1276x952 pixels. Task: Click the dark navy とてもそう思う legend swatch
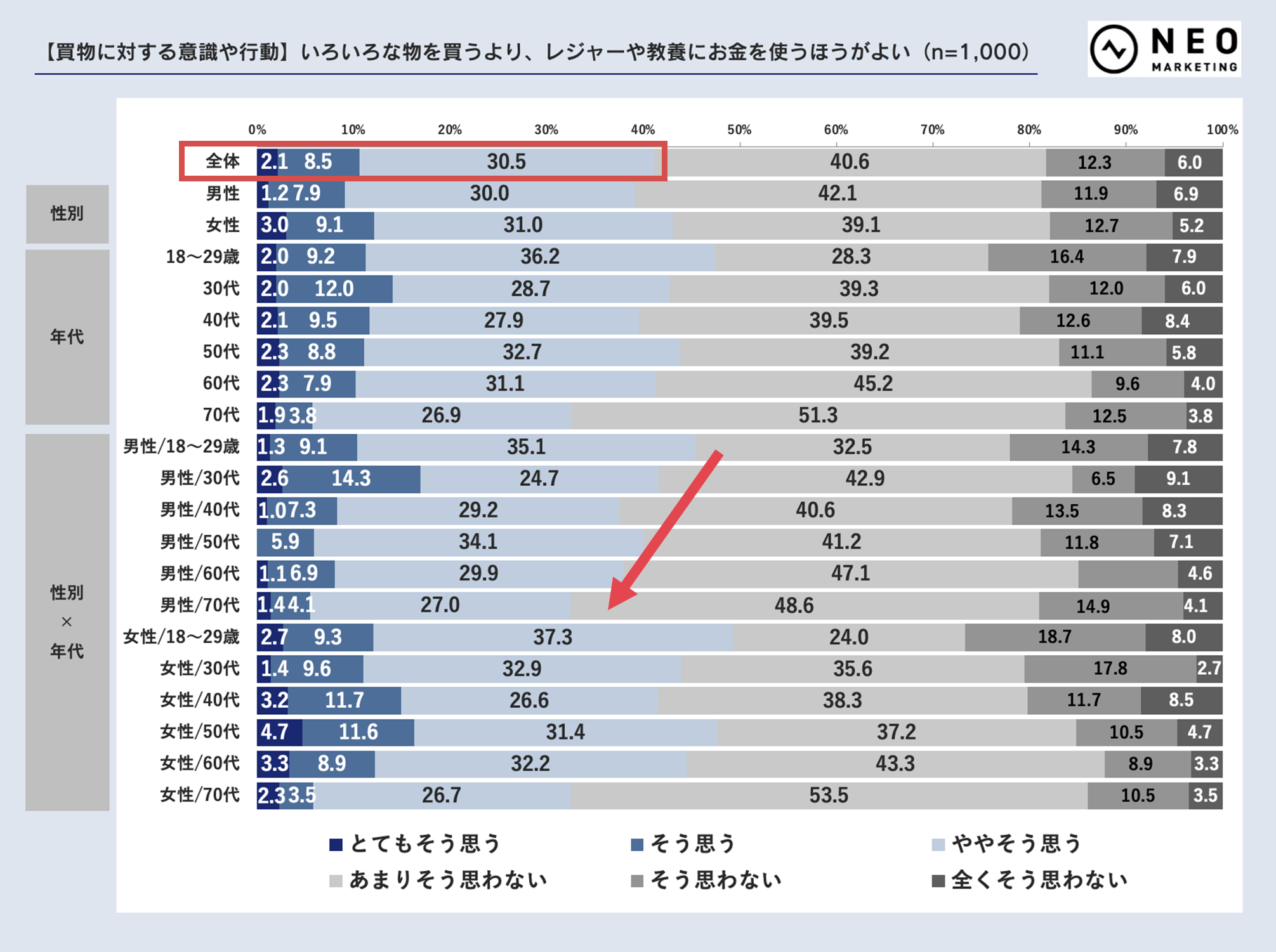(x=336, y=844)
